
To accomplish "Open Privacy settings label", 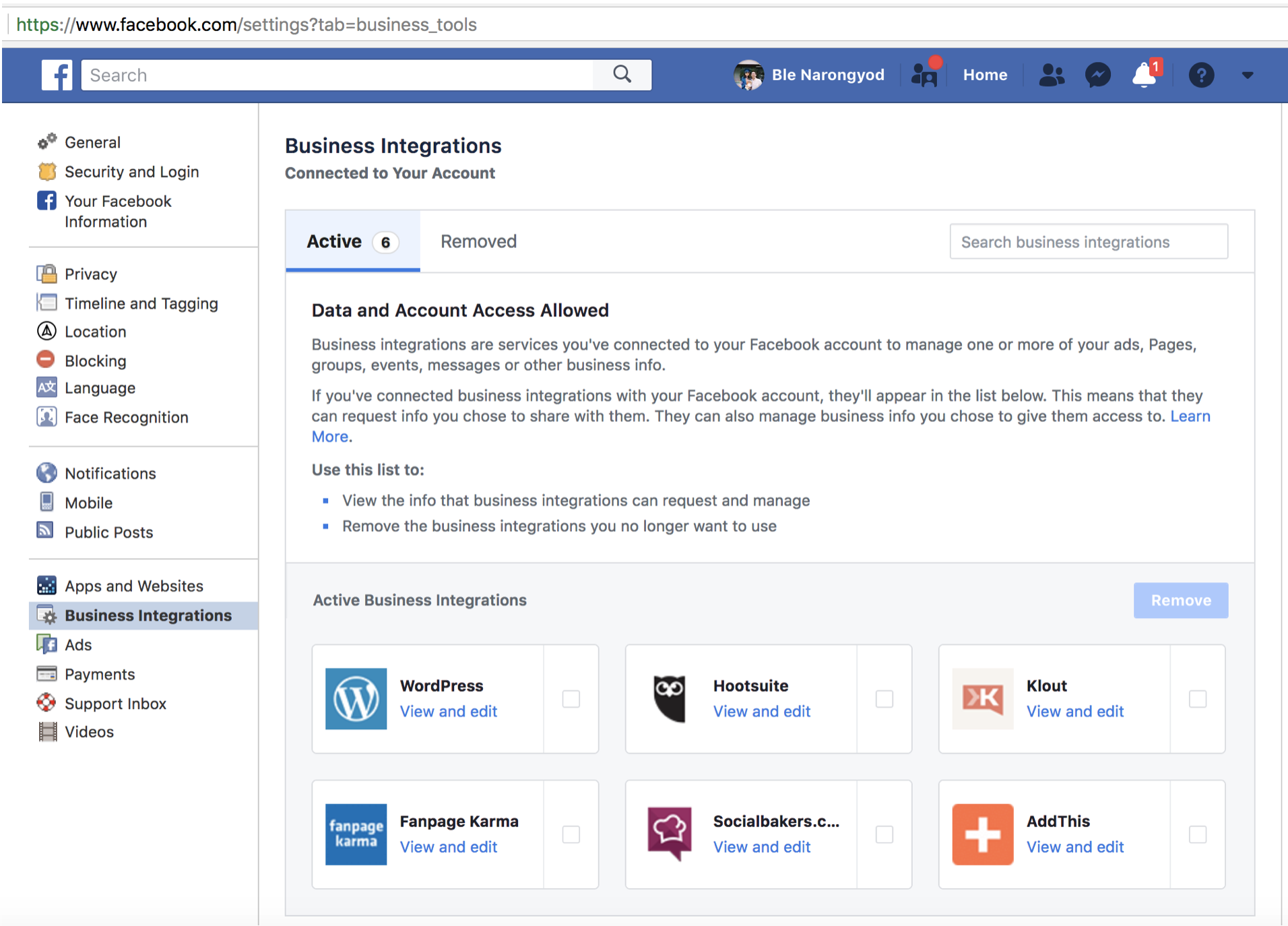I will [x=91, y=274].
